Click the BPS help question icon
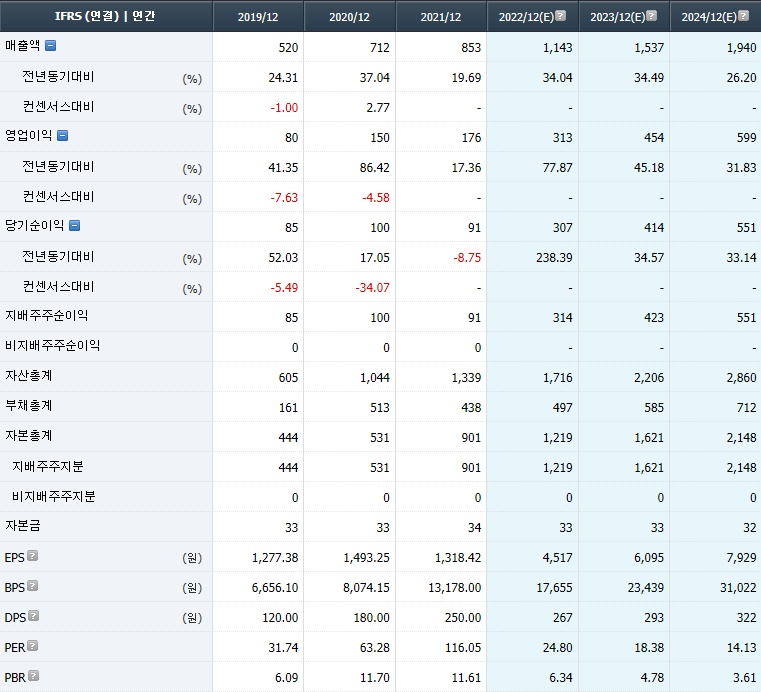761x692 pixels. 33,586
